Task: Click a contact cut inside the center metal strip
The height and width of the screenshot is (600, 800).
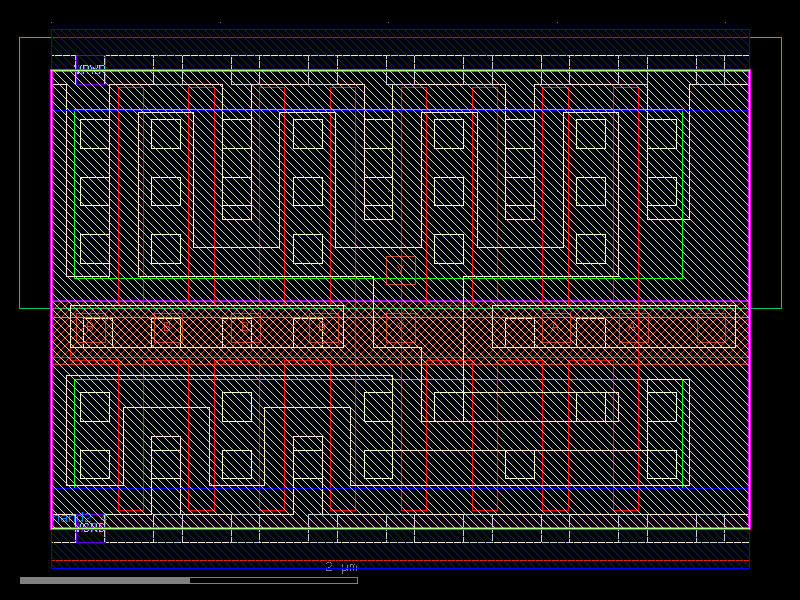Action: pyautogui.click(x=168, y=327)
